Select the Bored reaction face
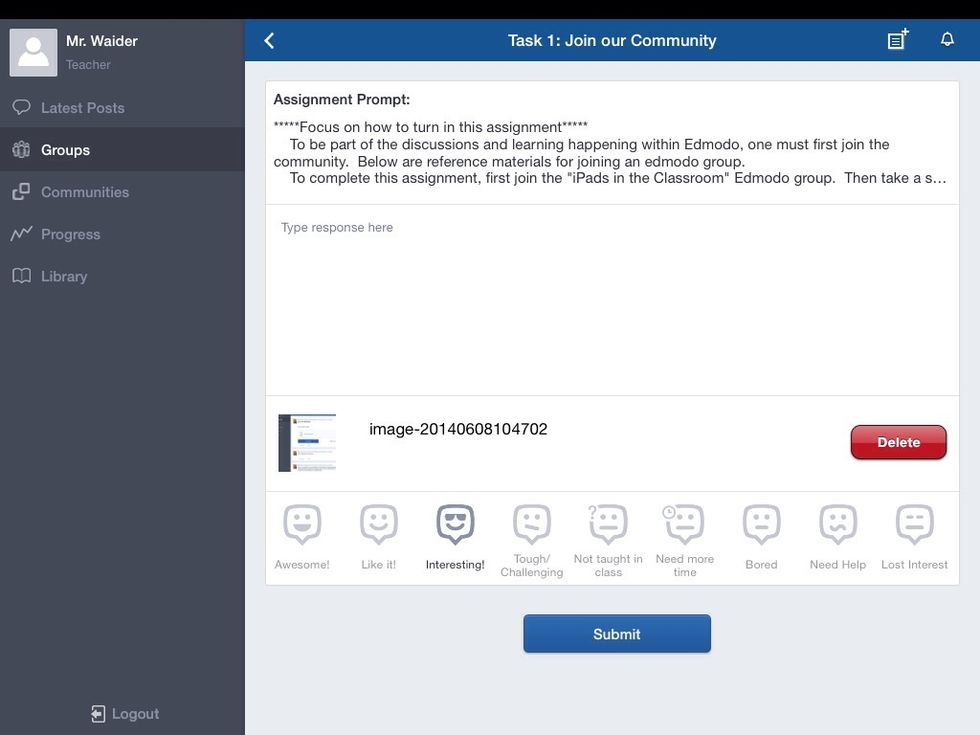The height and width of the screenshot is (735, 980). point(761,525)
